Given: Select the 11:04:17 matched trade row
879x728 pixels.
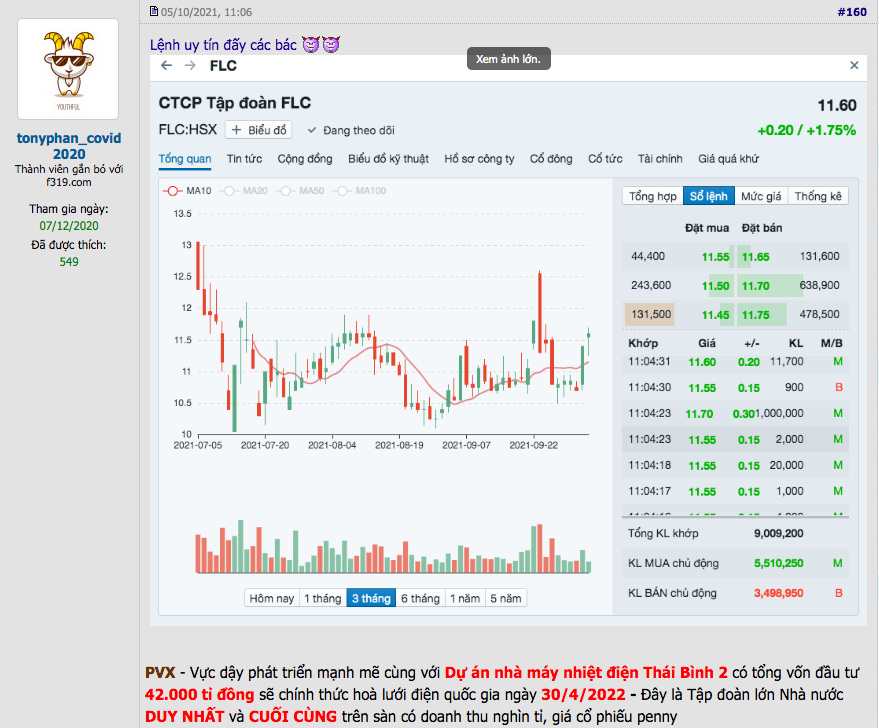Looking at the screenshot, I should [x=735, y=491].
